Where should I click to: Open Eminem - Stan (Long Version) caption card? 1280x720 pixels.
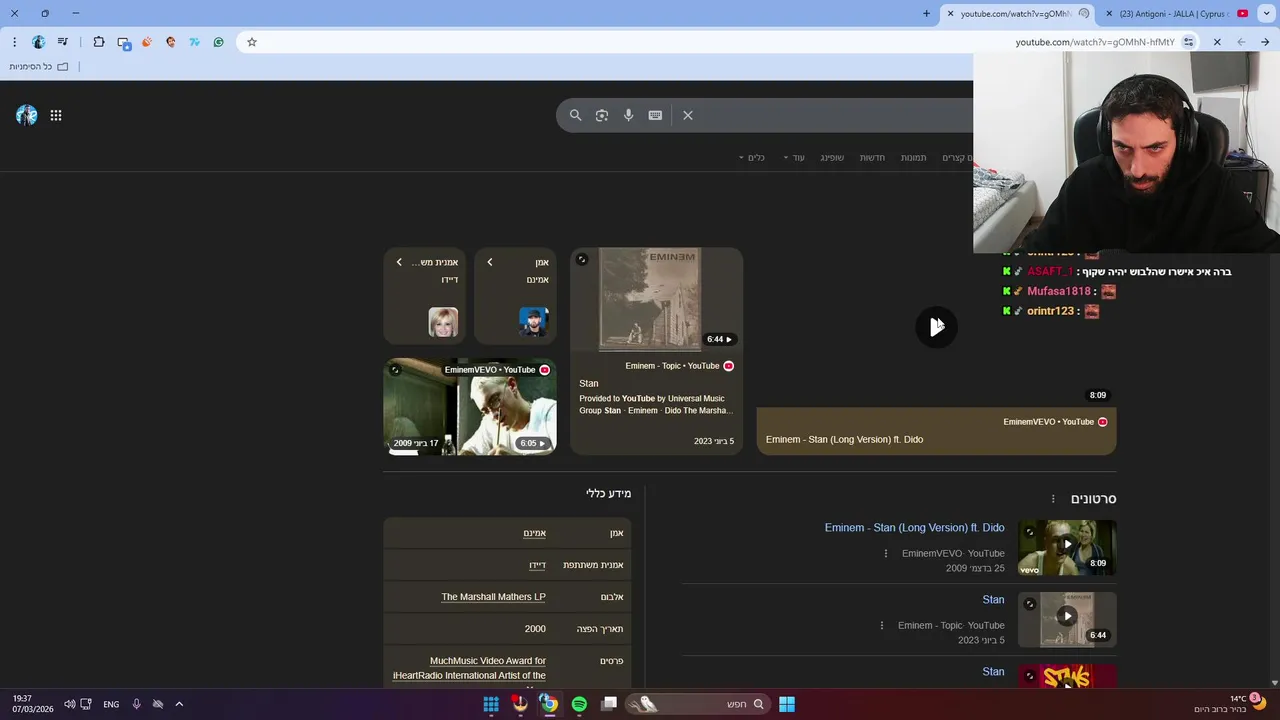pos(936,431)
